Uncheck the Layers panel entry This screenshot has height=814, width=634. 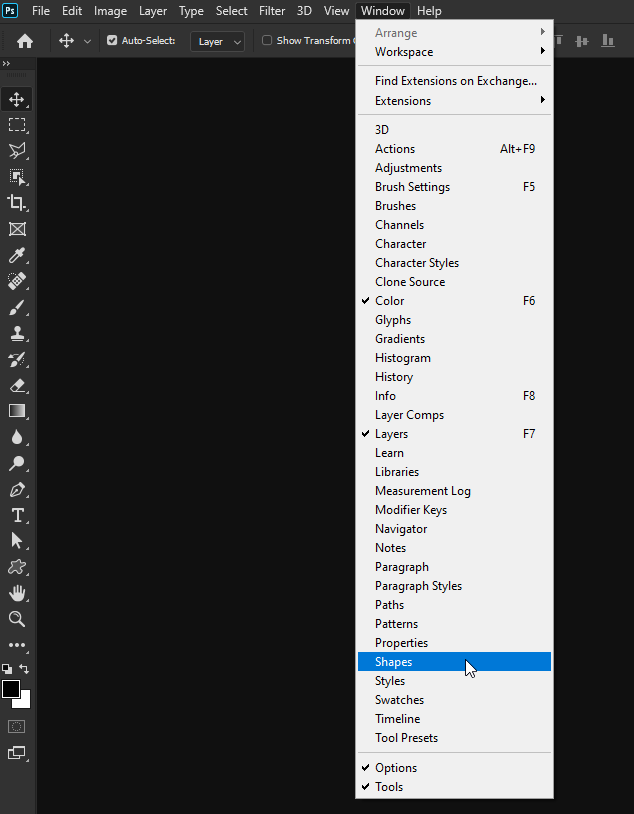[454, 433]
